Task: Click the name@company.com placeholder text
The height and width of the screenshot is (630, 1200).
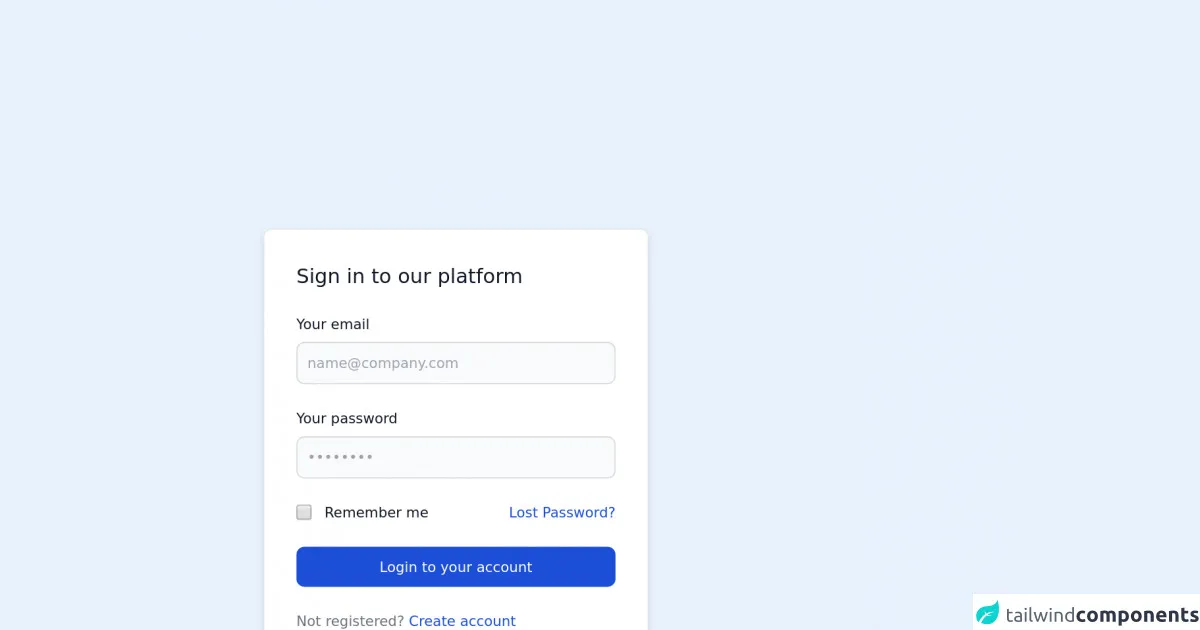Action: click(383, 363)
